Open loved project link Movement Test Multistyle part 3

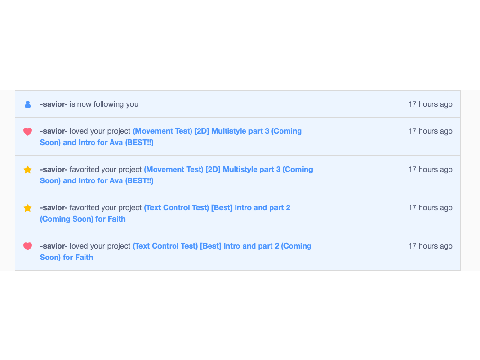pos(170,137)
